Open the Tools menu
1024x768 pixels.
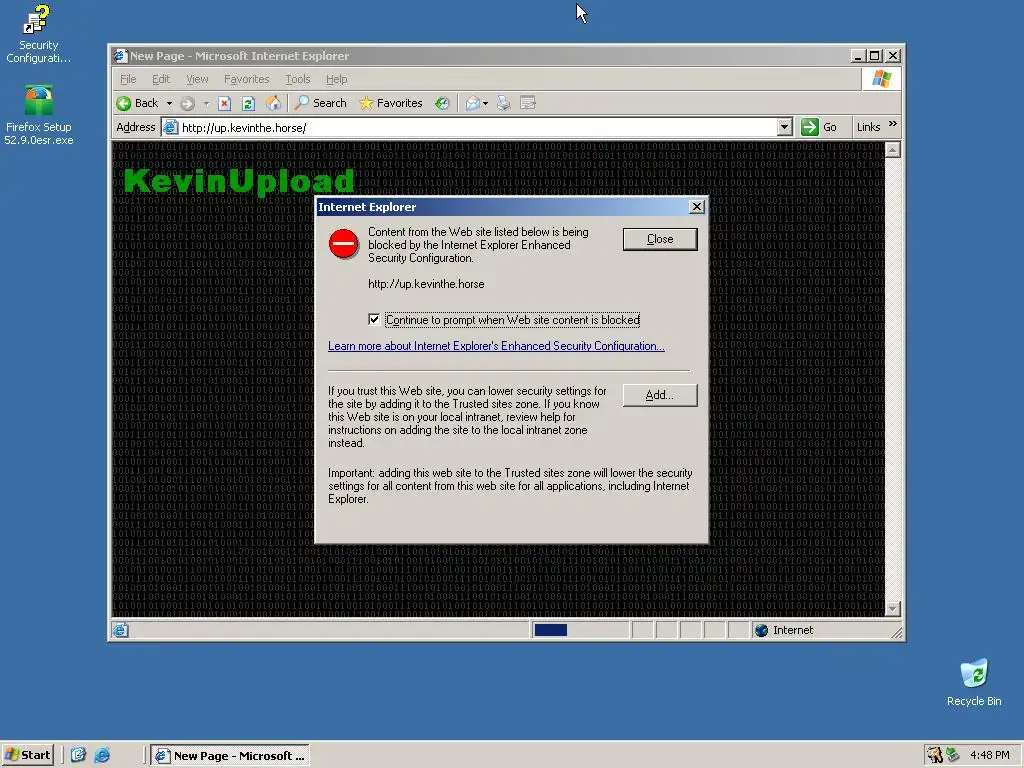(x=298, y=79)
